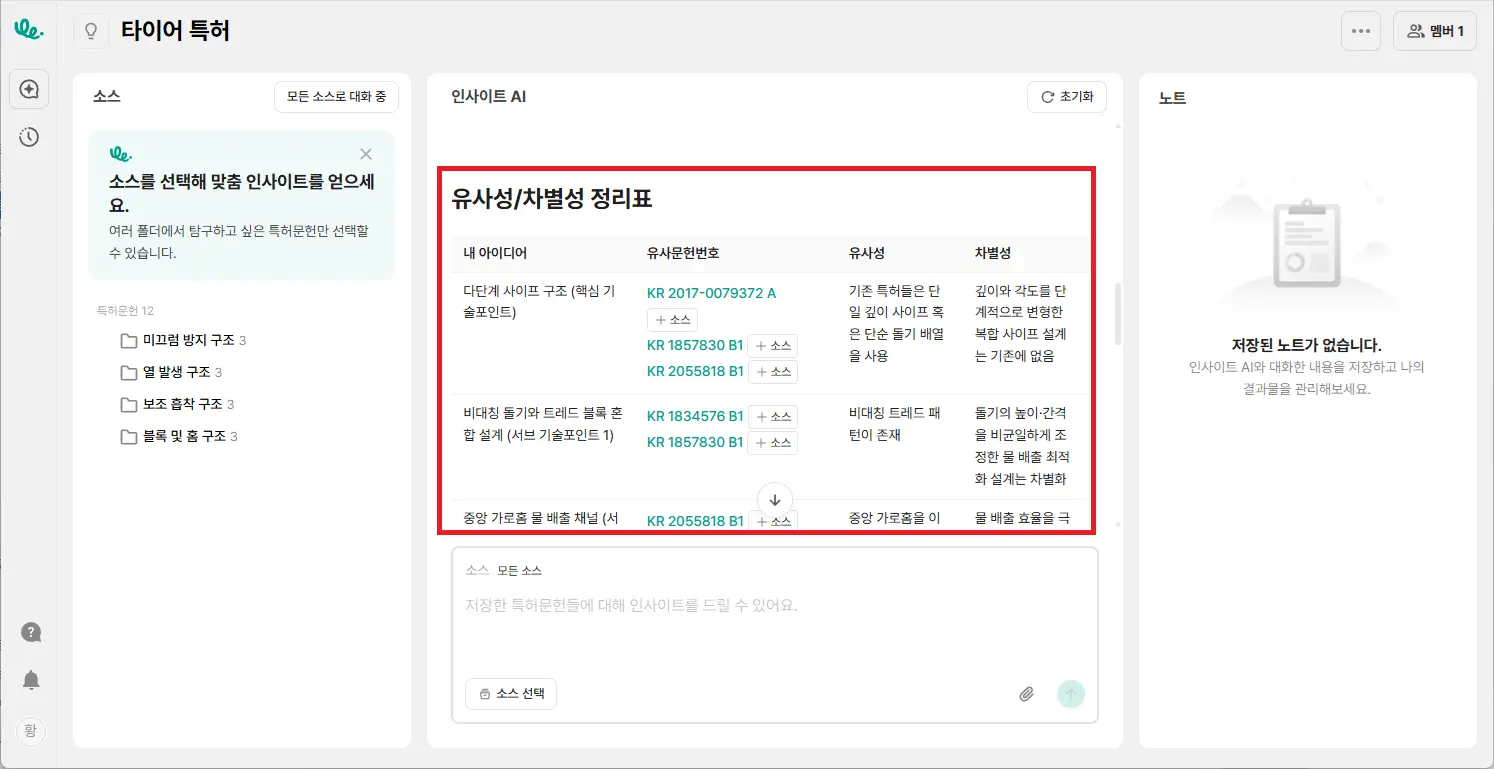The height and width of the screenshot is (769, 1494).
Task: Click the message input text field
Action: pos(774,620)
